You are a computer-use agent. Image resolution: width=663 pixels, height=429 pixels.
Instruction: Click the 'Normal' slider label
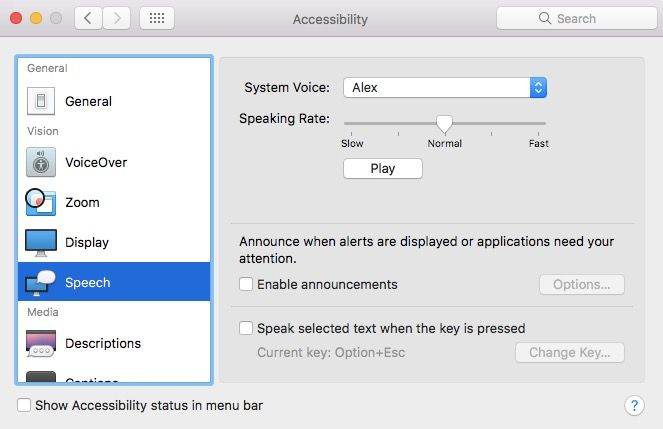pyautogui.click(x=444, y=143)
